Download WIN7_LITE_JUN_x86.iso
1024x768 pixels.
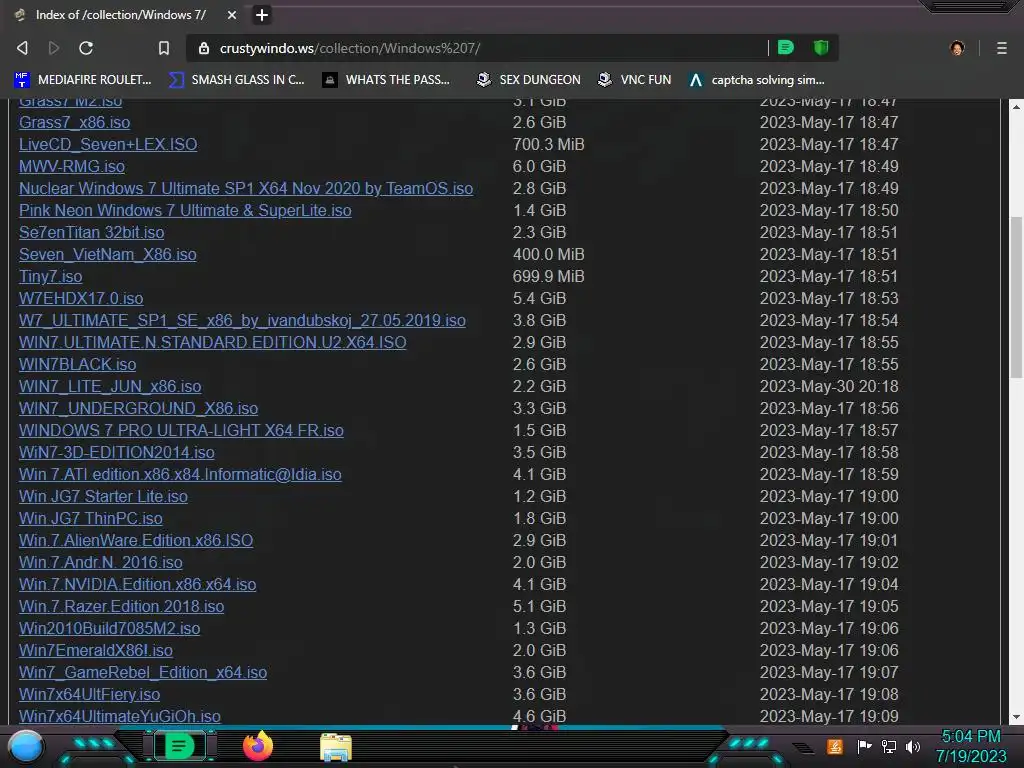coord(110,386)
